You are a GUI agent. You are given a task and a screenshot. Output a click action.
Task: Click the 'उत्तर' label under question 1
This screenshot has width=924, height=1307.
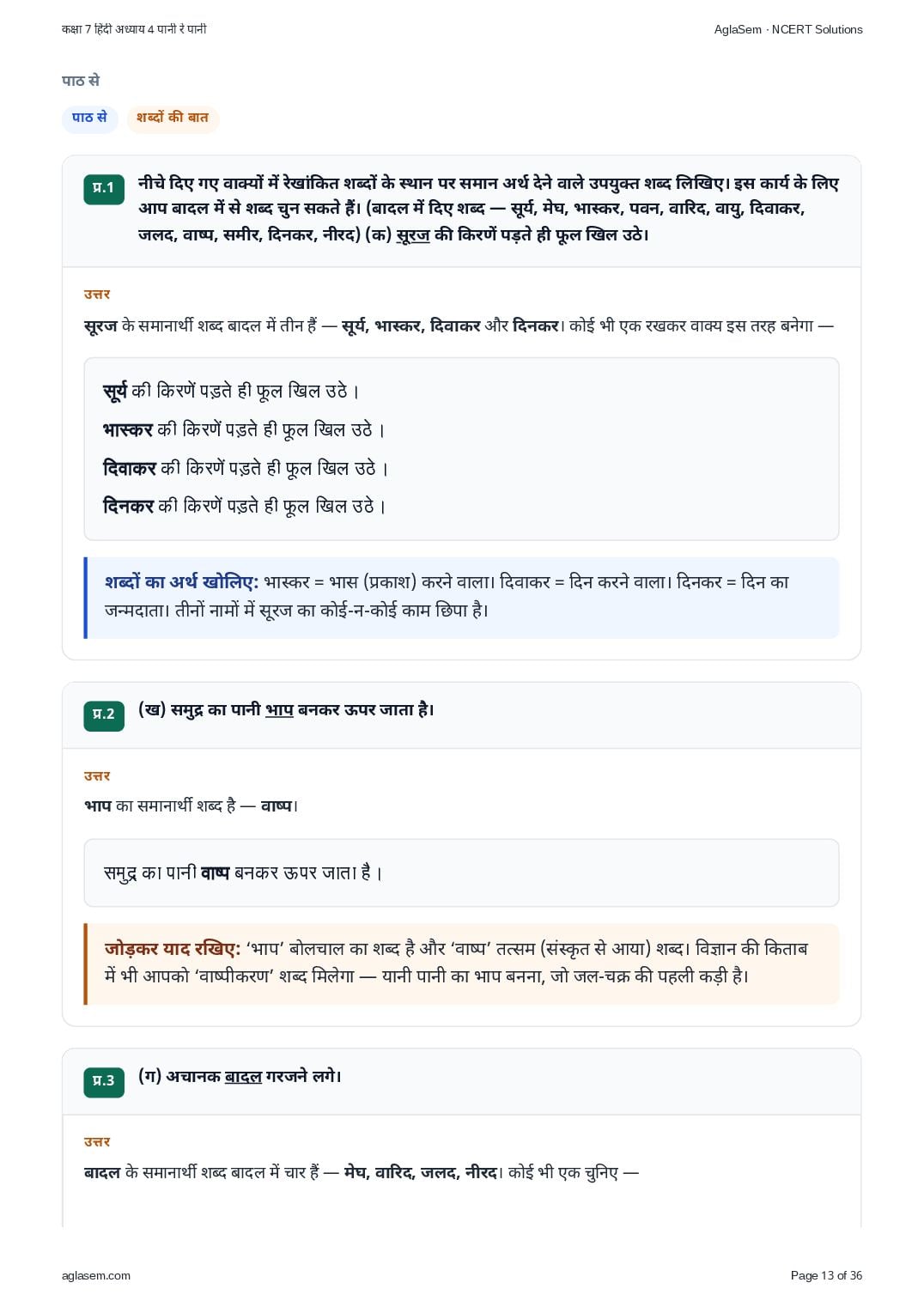tap(97, 295)
